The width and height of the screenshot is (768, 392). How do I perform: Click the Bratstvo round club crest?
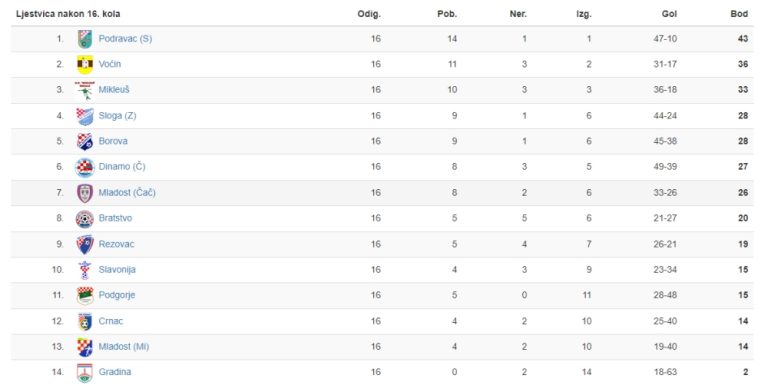pyautogui.click(x=85, y=219)
